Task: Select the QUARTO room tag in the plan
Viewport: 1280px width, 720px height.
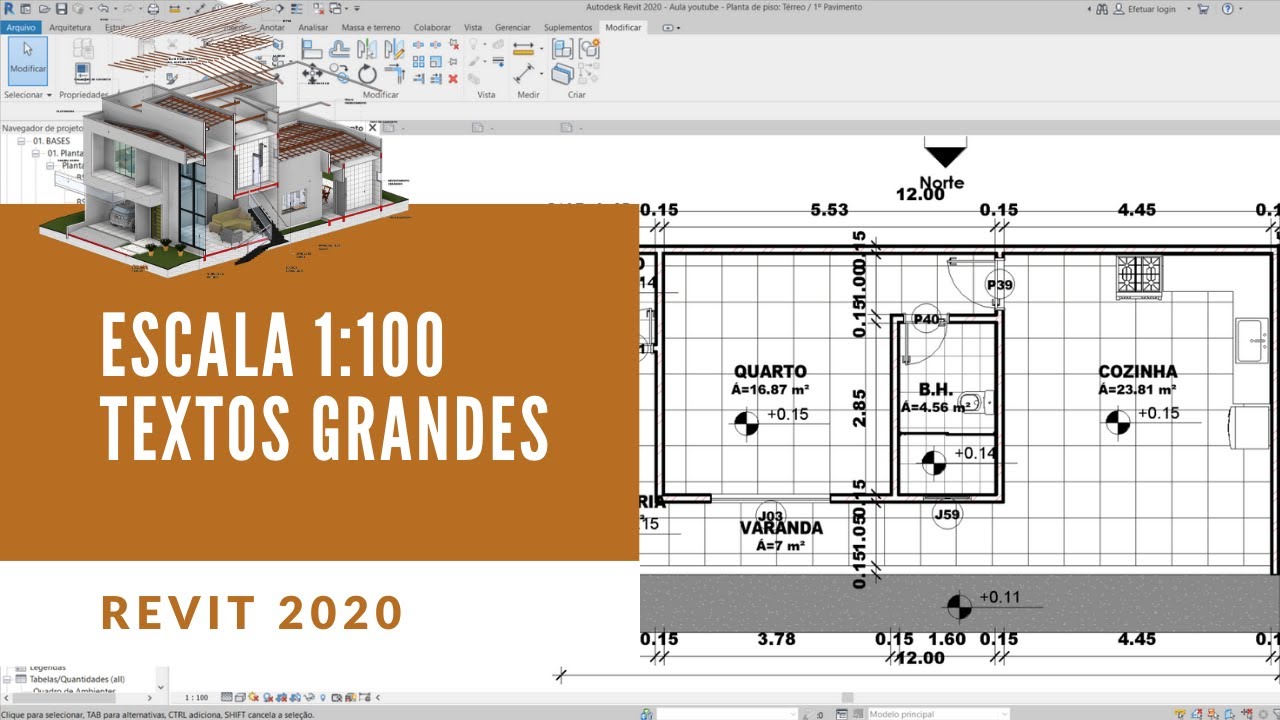Action: pos(769,378)
